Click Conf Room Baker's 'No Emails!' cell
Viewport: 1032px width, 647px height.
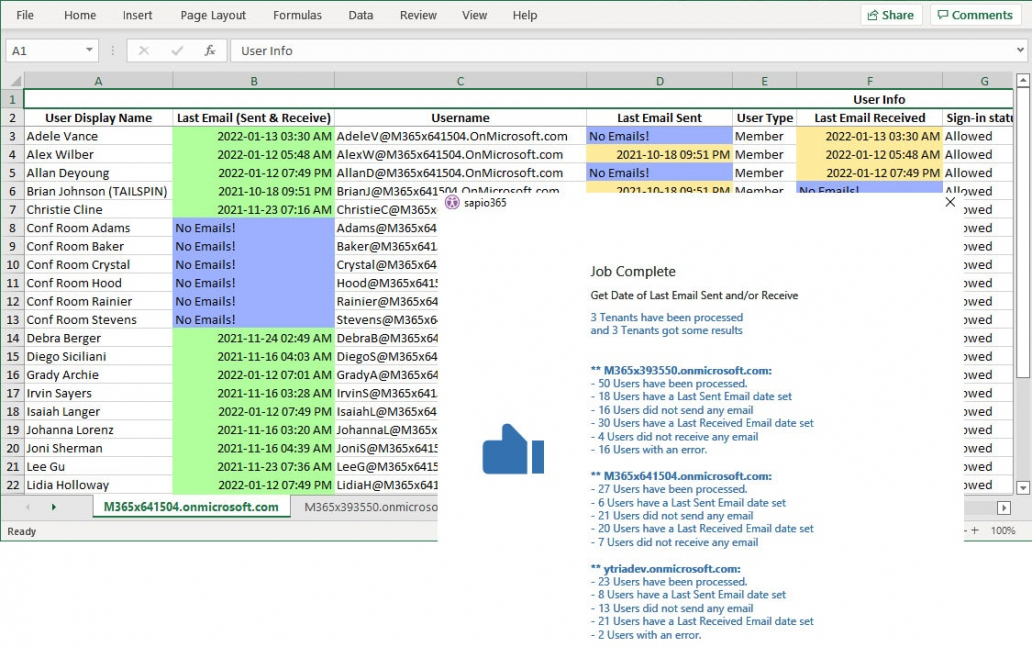(x=253, y=246)
